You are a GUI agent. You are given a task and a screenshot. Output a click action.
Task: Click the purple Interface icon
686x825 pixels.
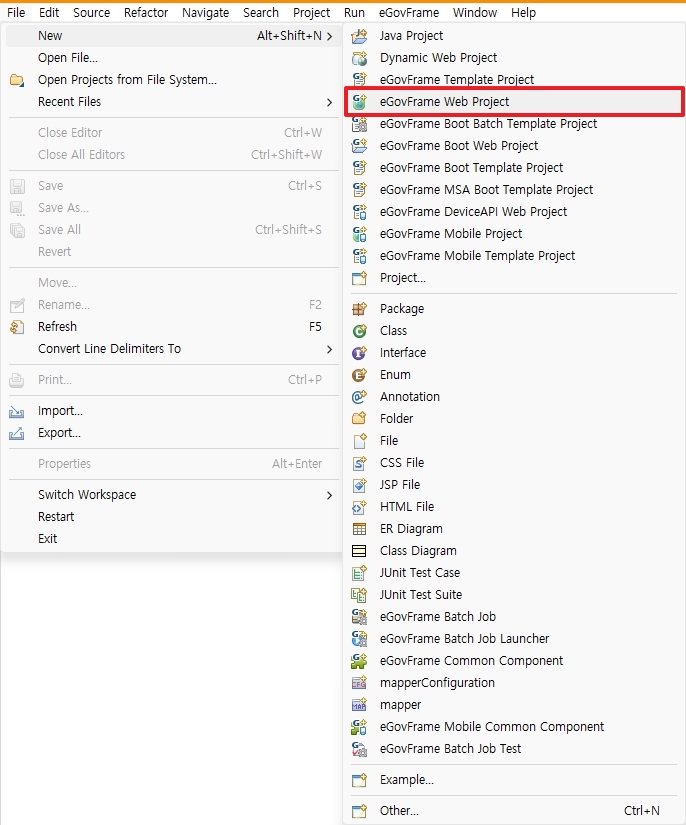tap(359, 353)
